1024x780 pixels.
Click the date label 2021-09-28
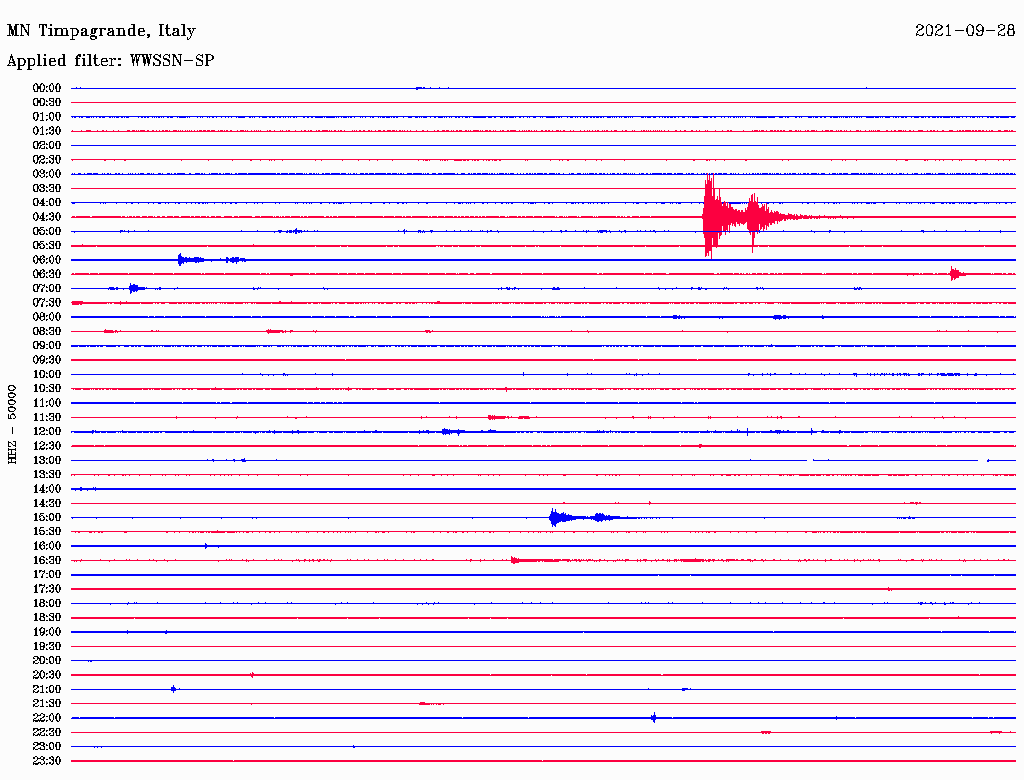click(965, 30)
